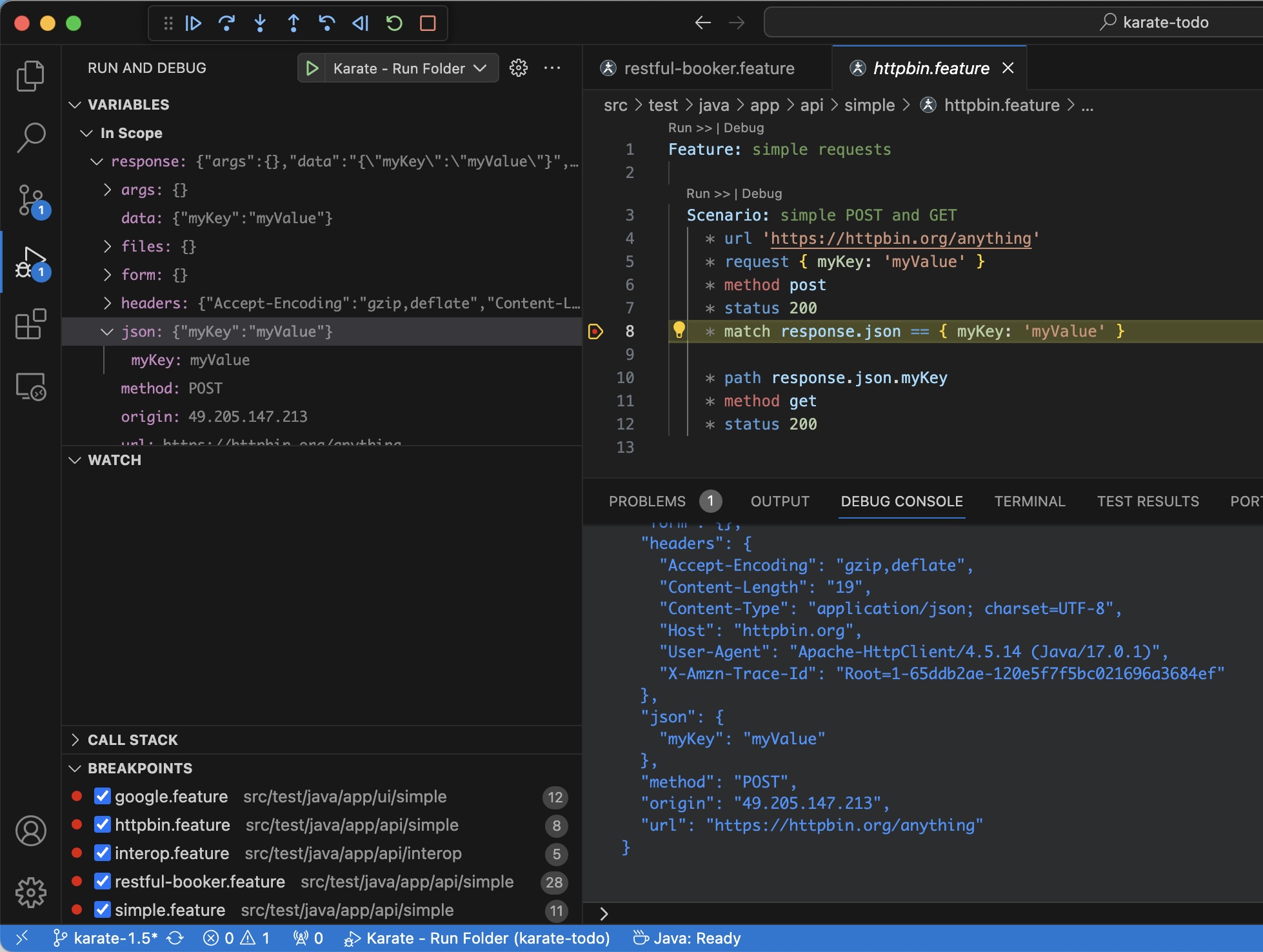Expand the headers variable node

[x=108, y=303]
